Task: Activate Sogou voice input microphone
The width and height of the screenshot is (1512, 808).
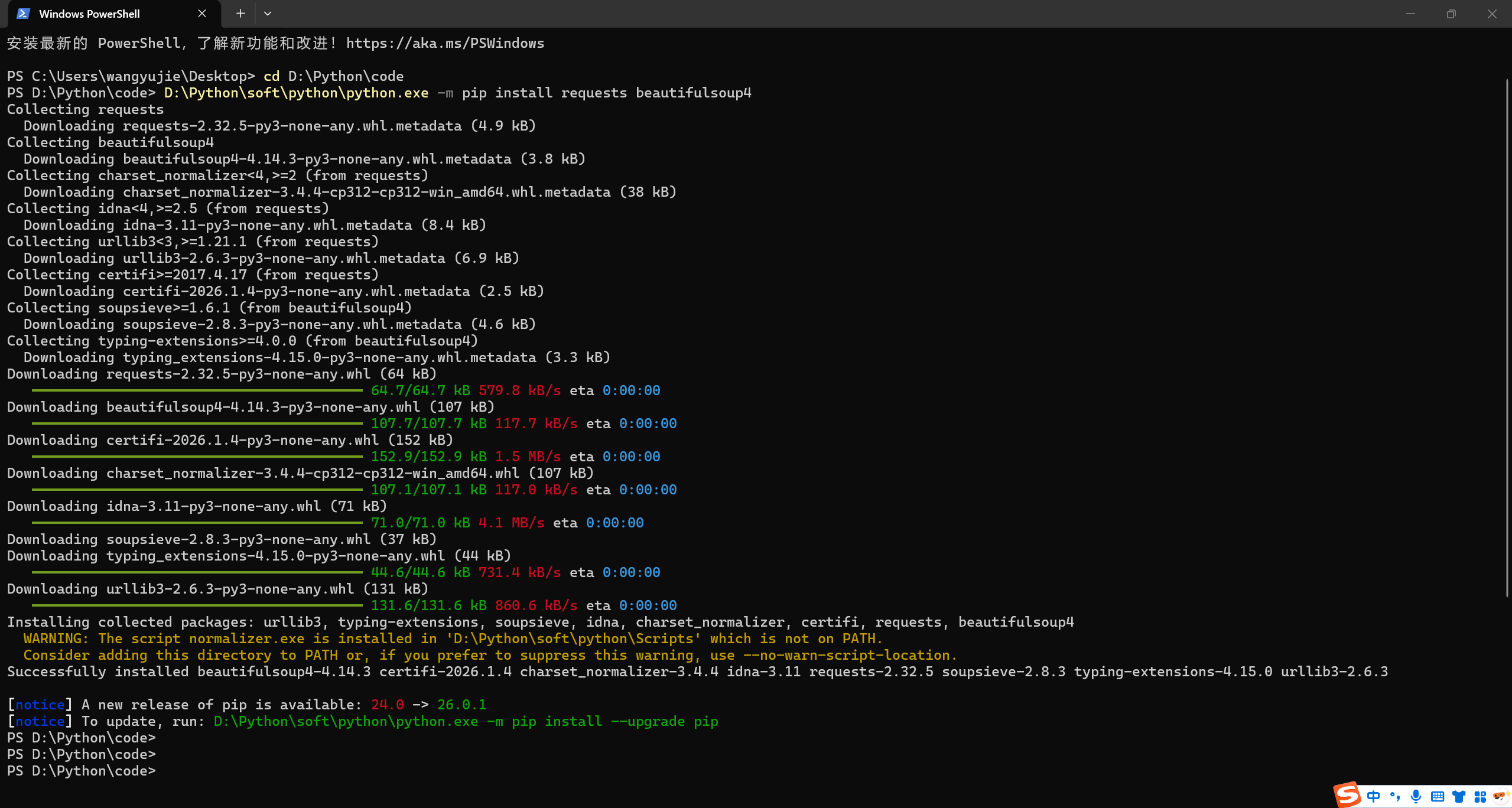Action: point(1416,796)
